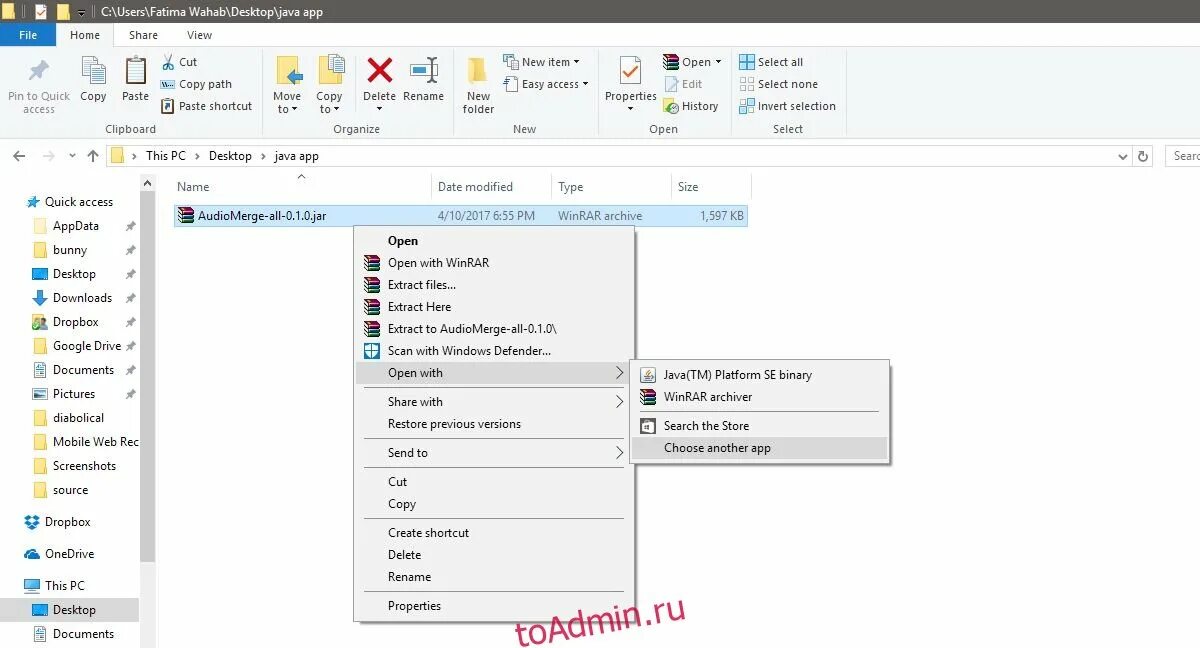1200x648 pixels.
Task: Click the Up one level arrow
Action: pos(93,156)
